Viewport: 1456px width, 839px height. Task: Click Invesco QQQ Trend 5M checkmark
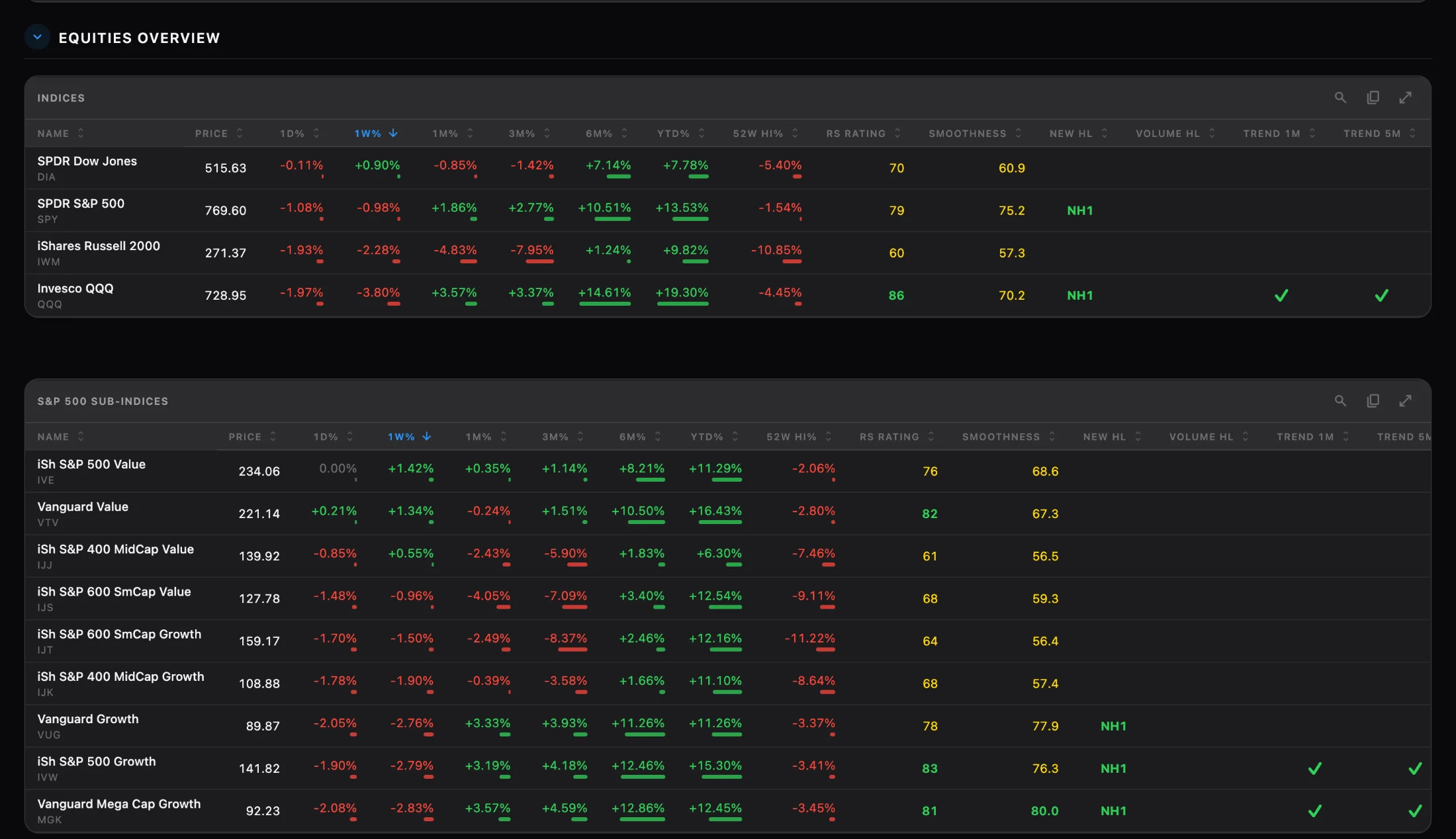[x=1382, y=295]
